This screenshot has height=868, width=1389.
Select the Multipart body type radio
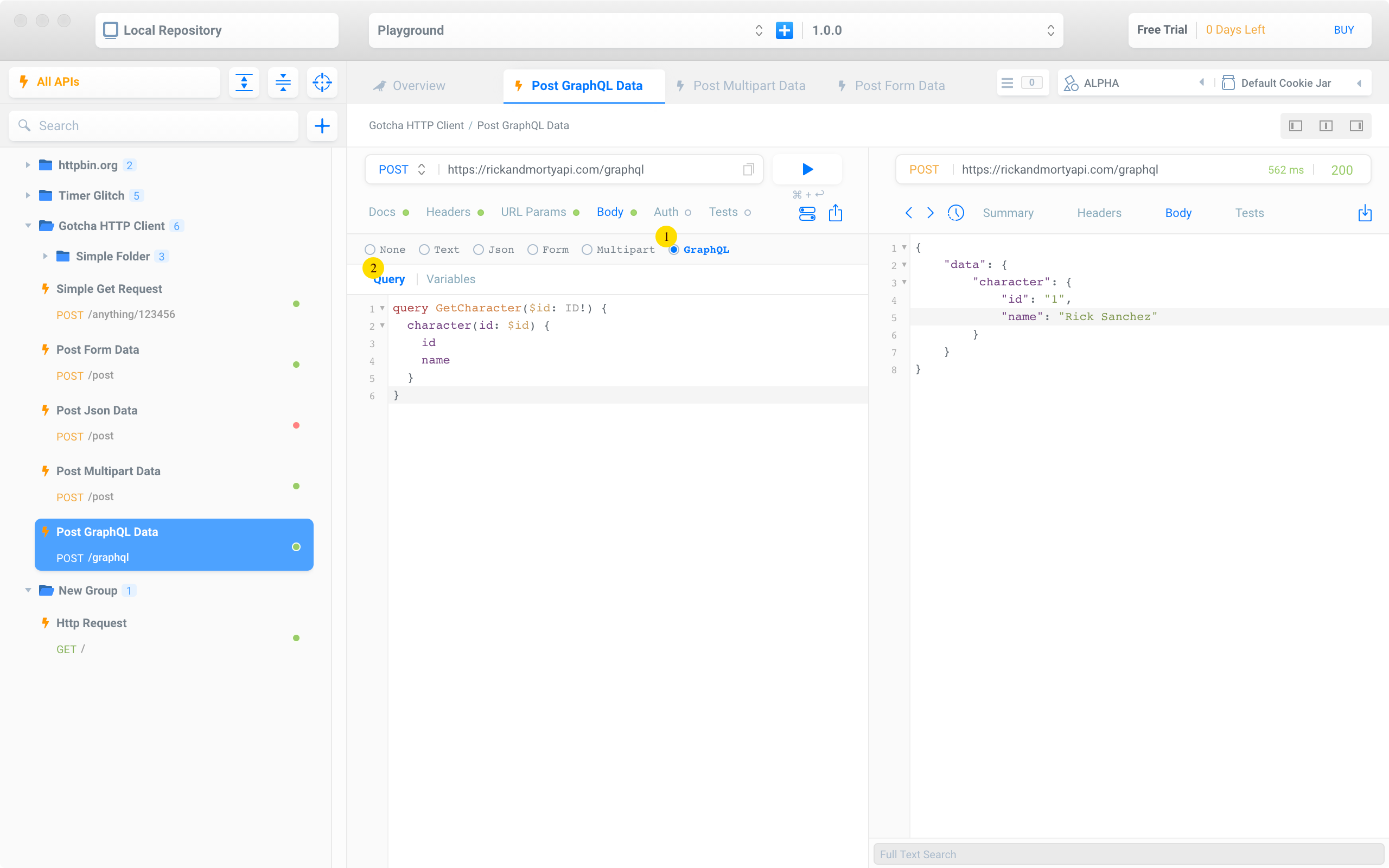587,250
